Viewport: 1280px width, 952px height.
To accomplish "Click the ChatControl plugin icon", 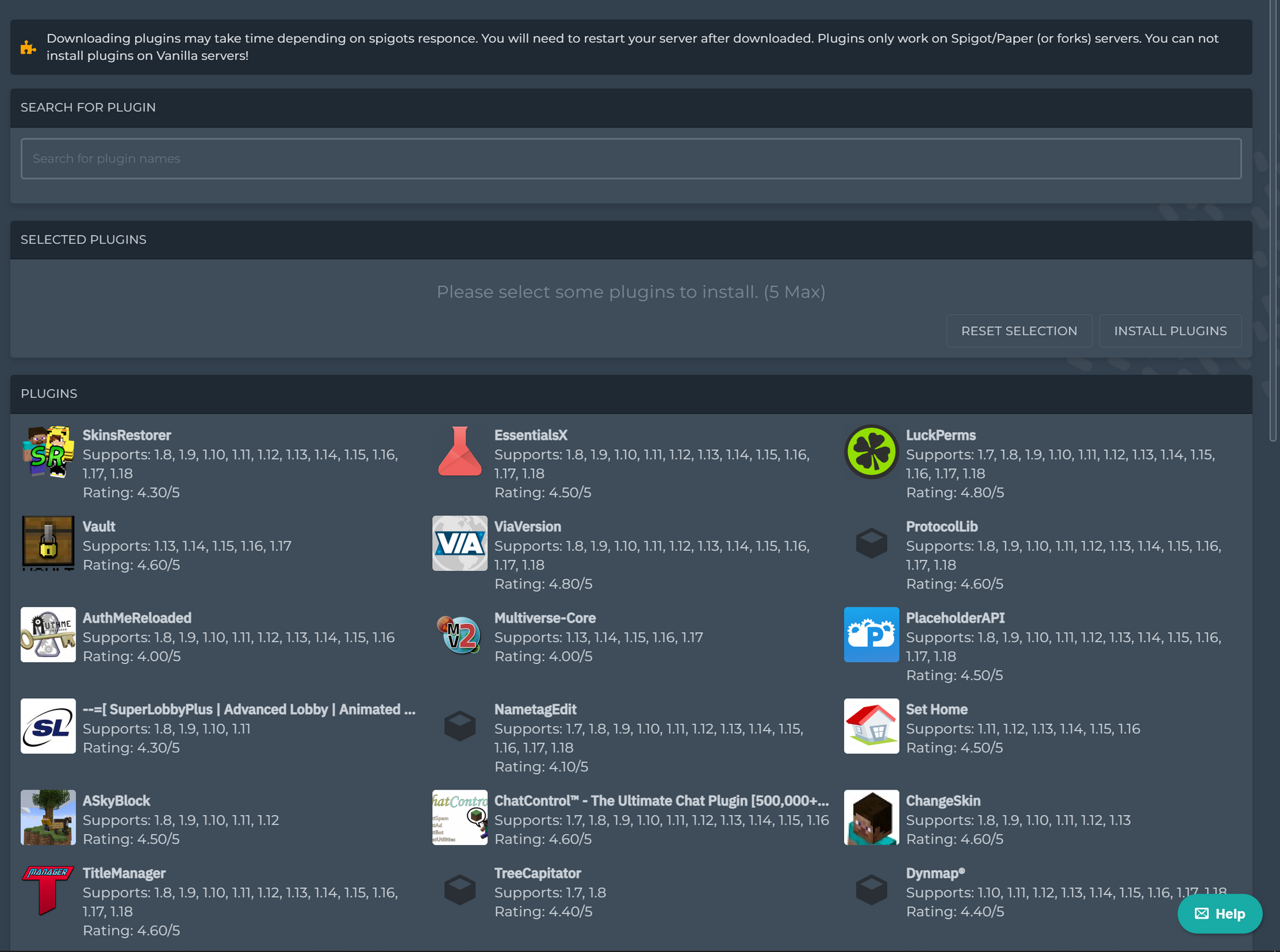I will (x=460, y=818).
